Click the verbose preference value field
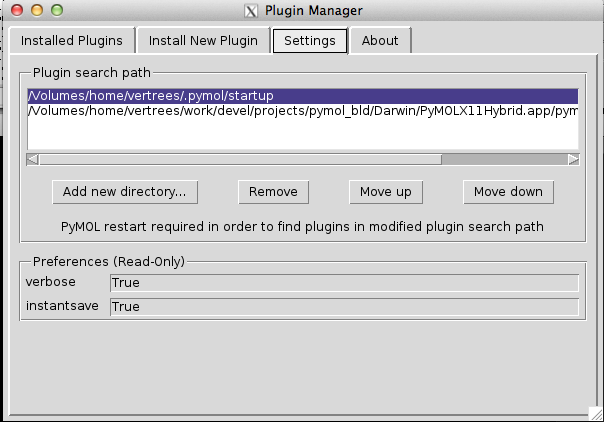Screen dimensions: 604x422 click(x=344, y=283)
